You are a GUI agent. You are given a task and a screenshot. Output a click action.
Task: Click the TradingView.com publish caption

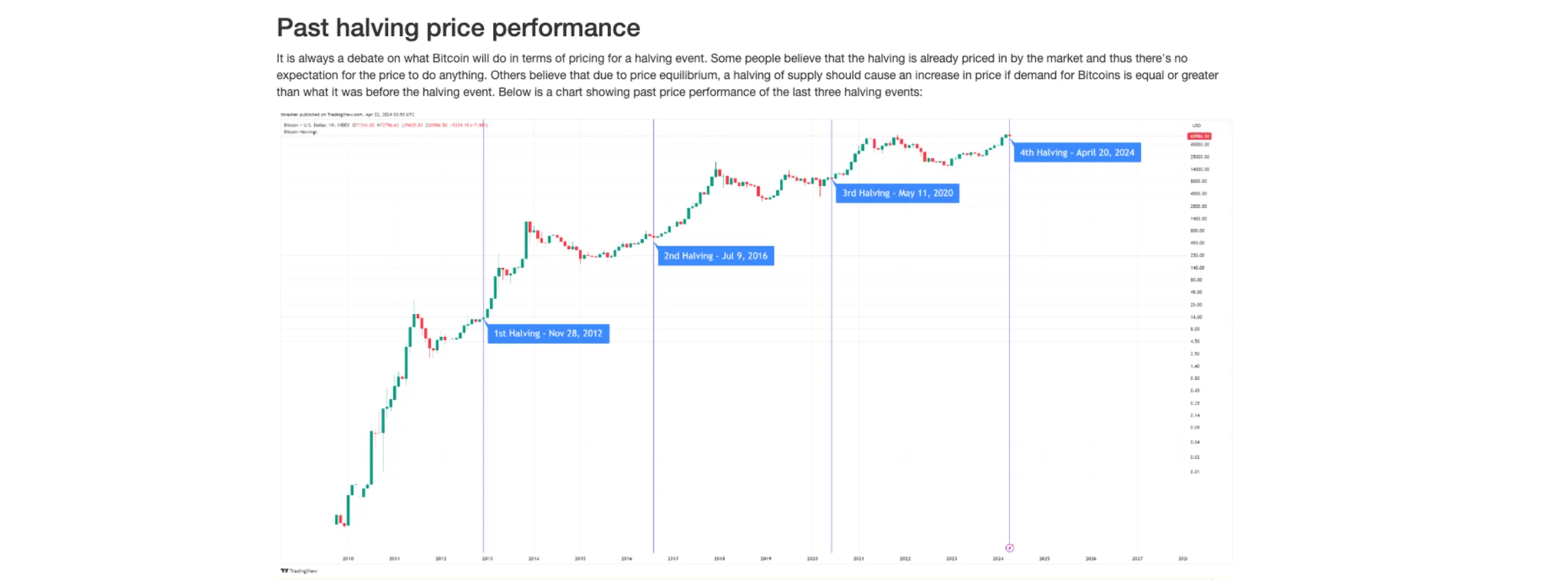click(x=347, y=115)
